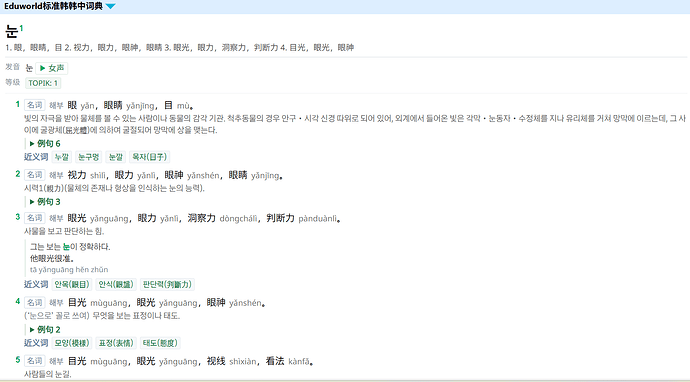Open synonym 눈깔

click(x=116, y=157)
